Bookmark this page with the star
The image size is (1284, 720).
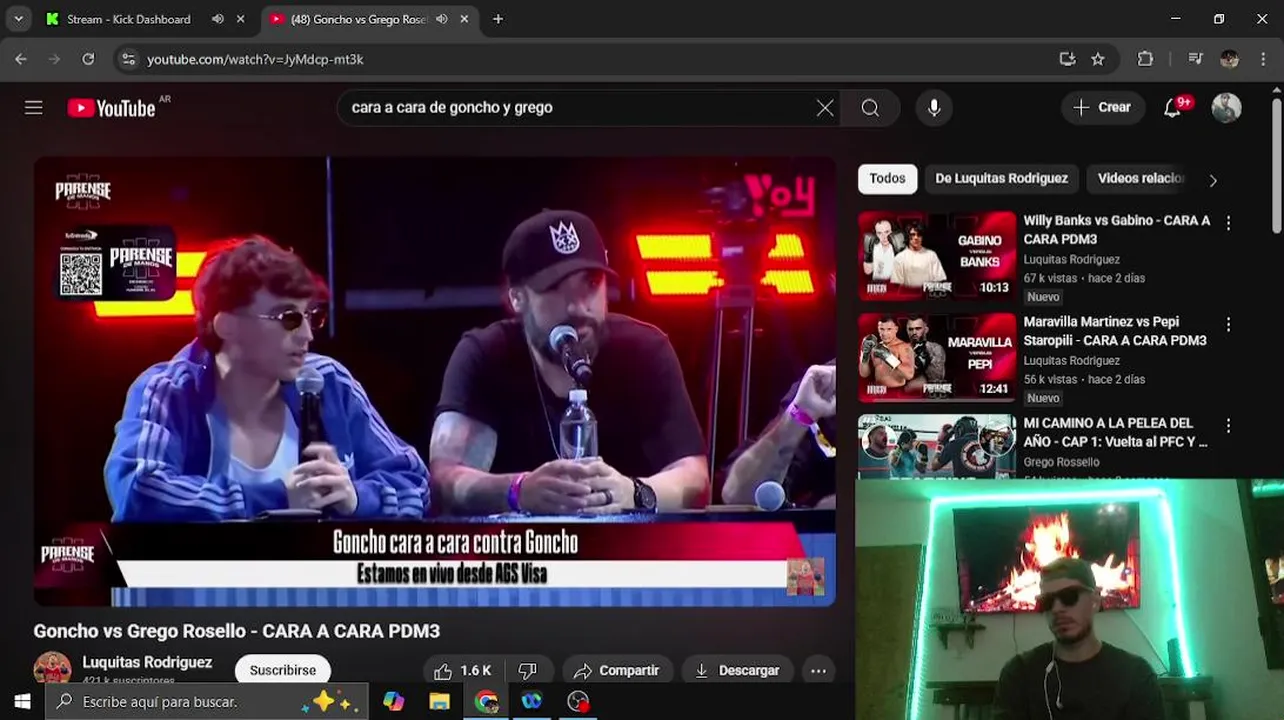pos(1098,59)
